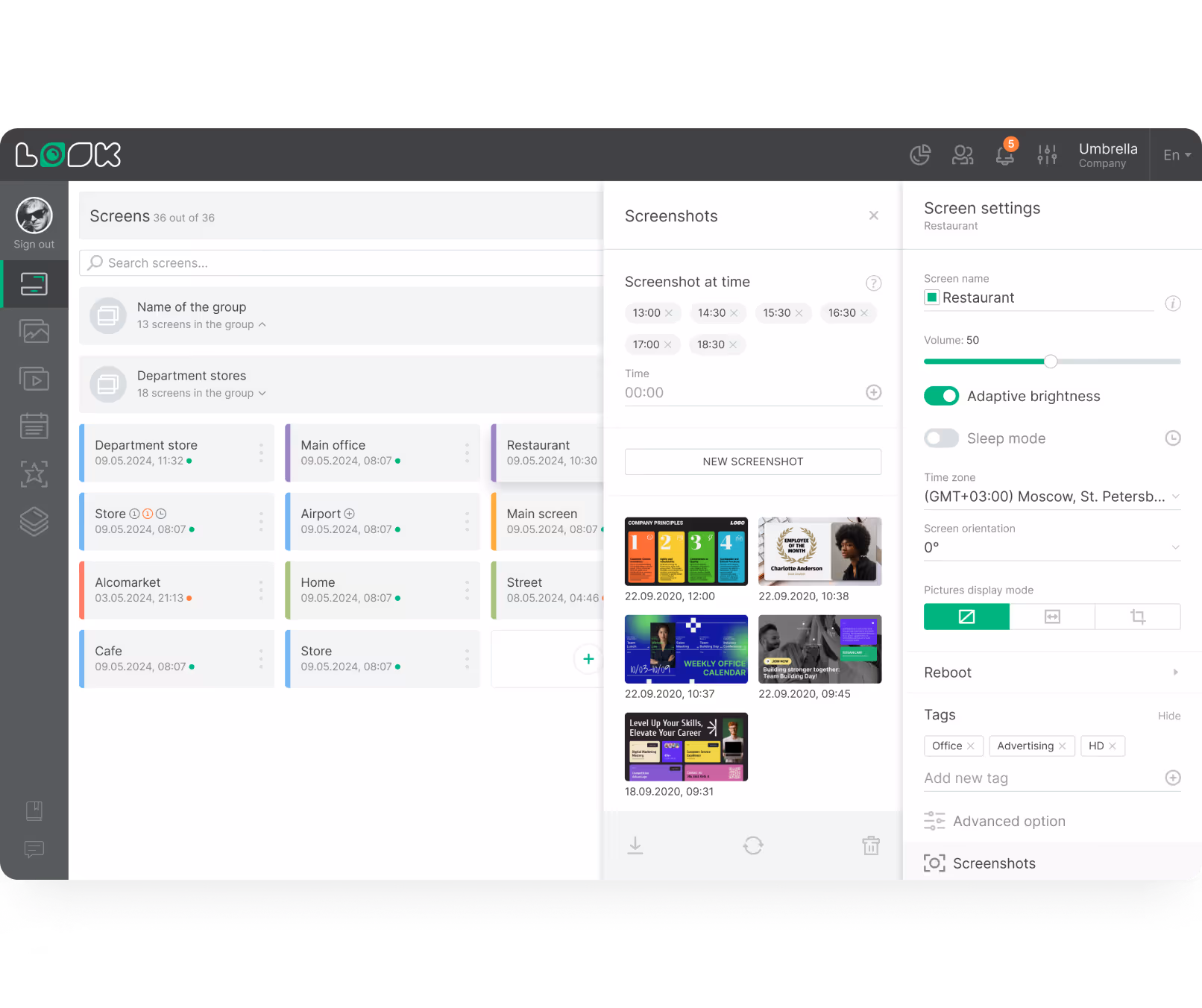Open the En language selector
Screen dimensions: 1202x1008
(x=1176, y=155)
